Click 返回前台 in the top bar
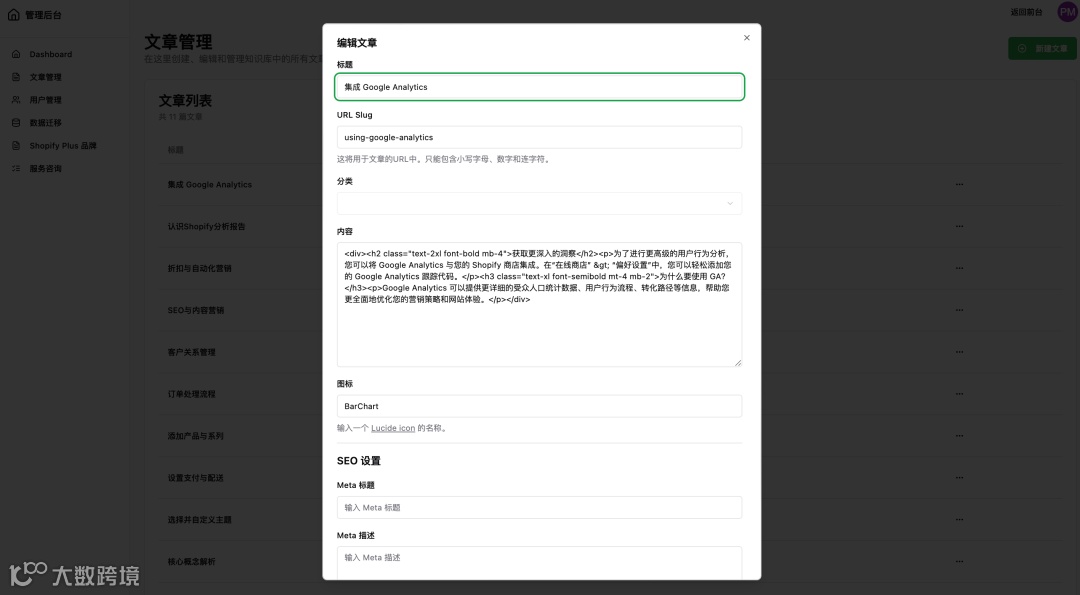The width and height of the screenshot is (1080, 595). 1026,12
